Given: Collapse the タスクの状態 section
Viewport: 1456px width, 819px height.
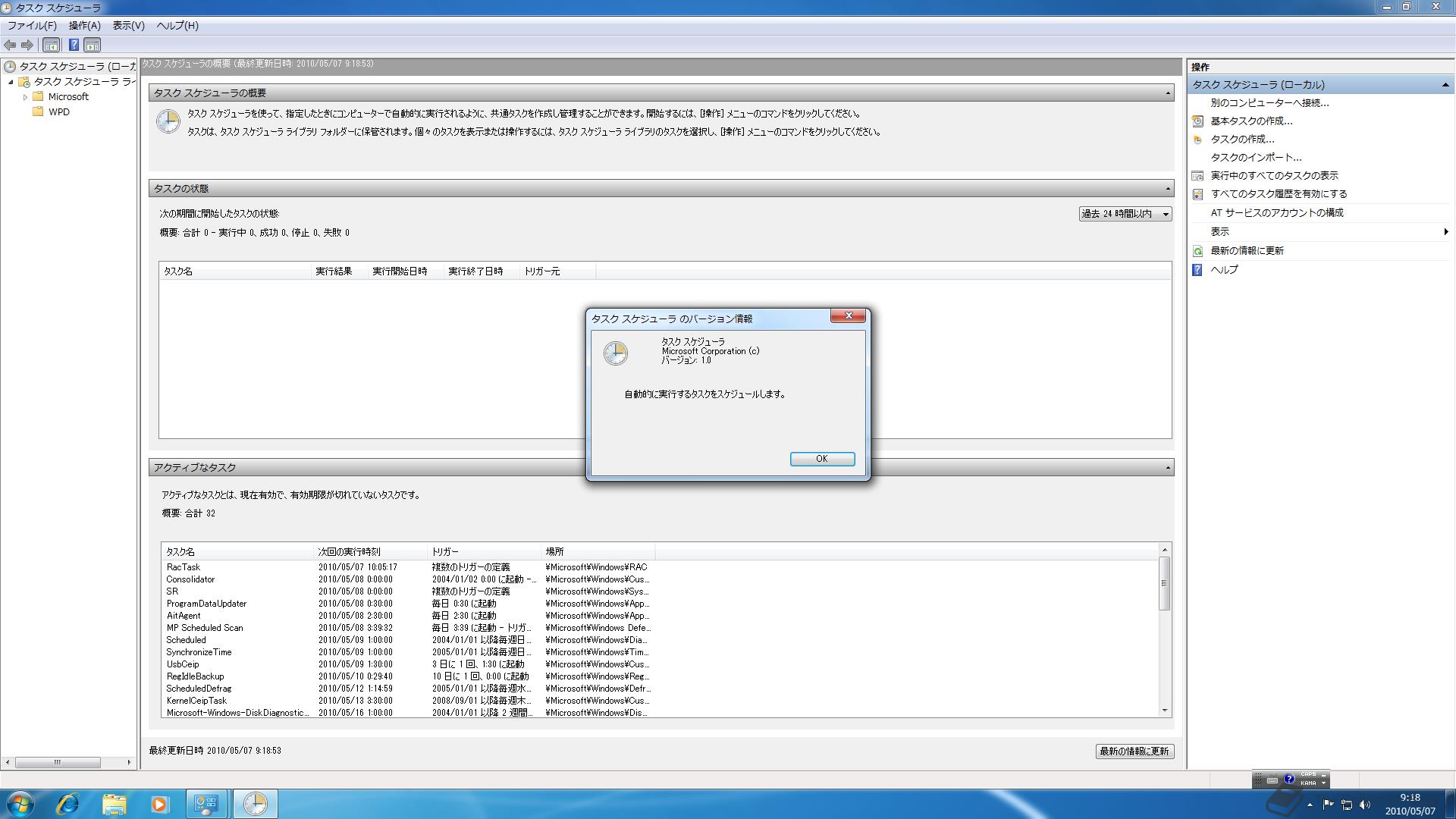Looking at the screenshot, I should tap(1168, 189).
